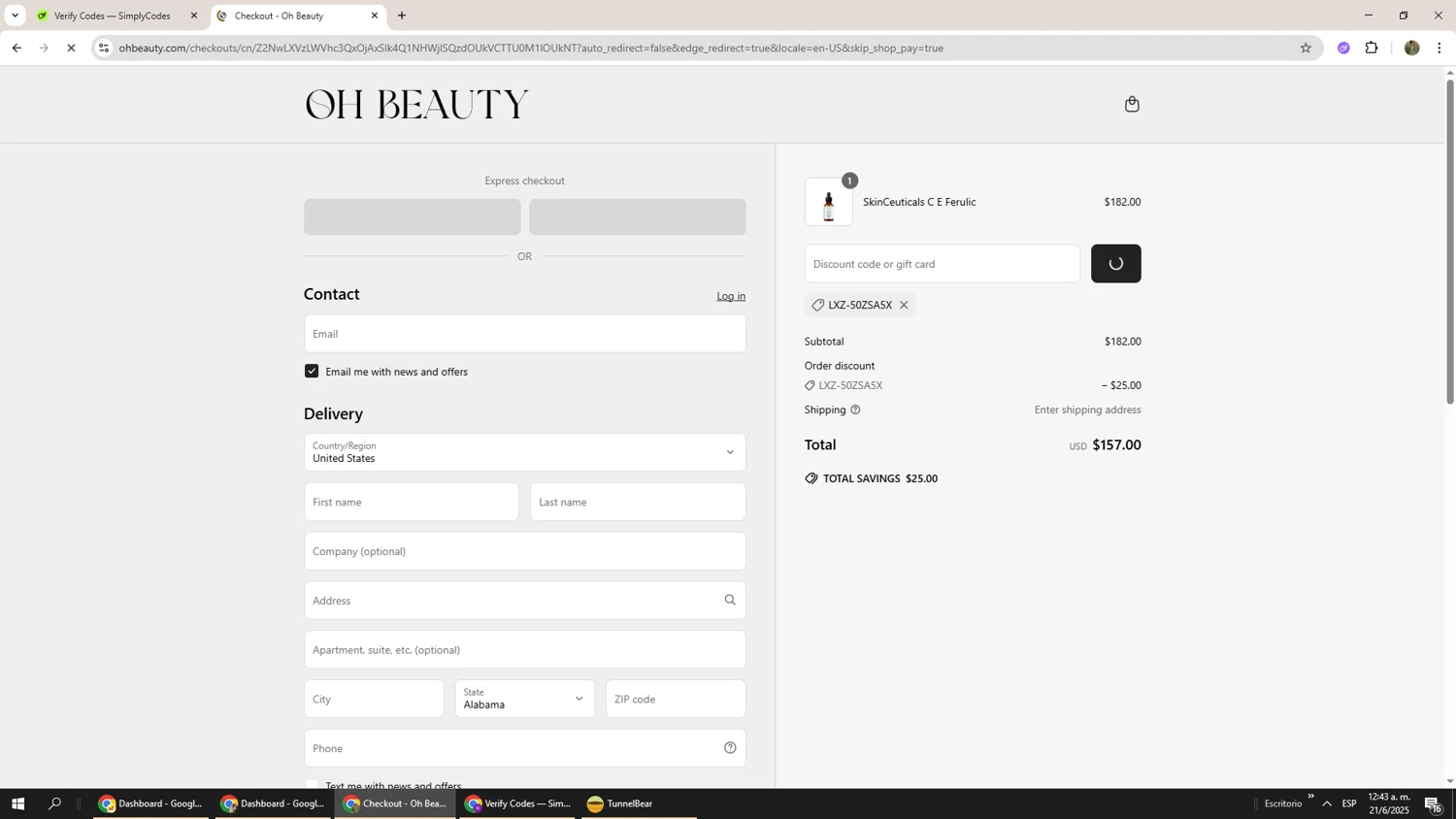Focus the Email input field

coord(524,334)
